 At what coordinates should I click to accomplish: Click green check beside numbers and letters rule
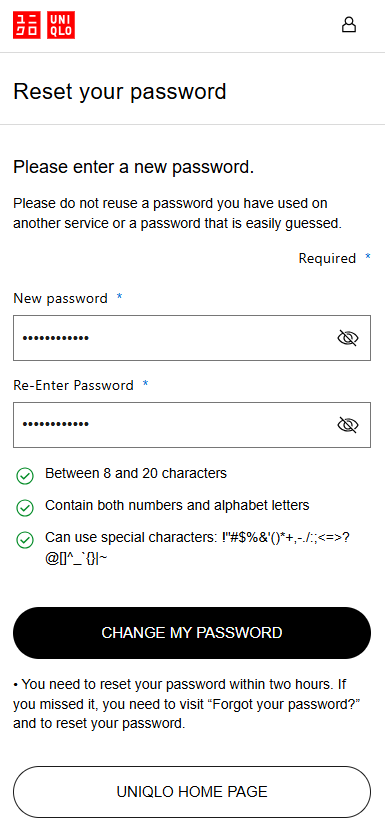(25, 508)
